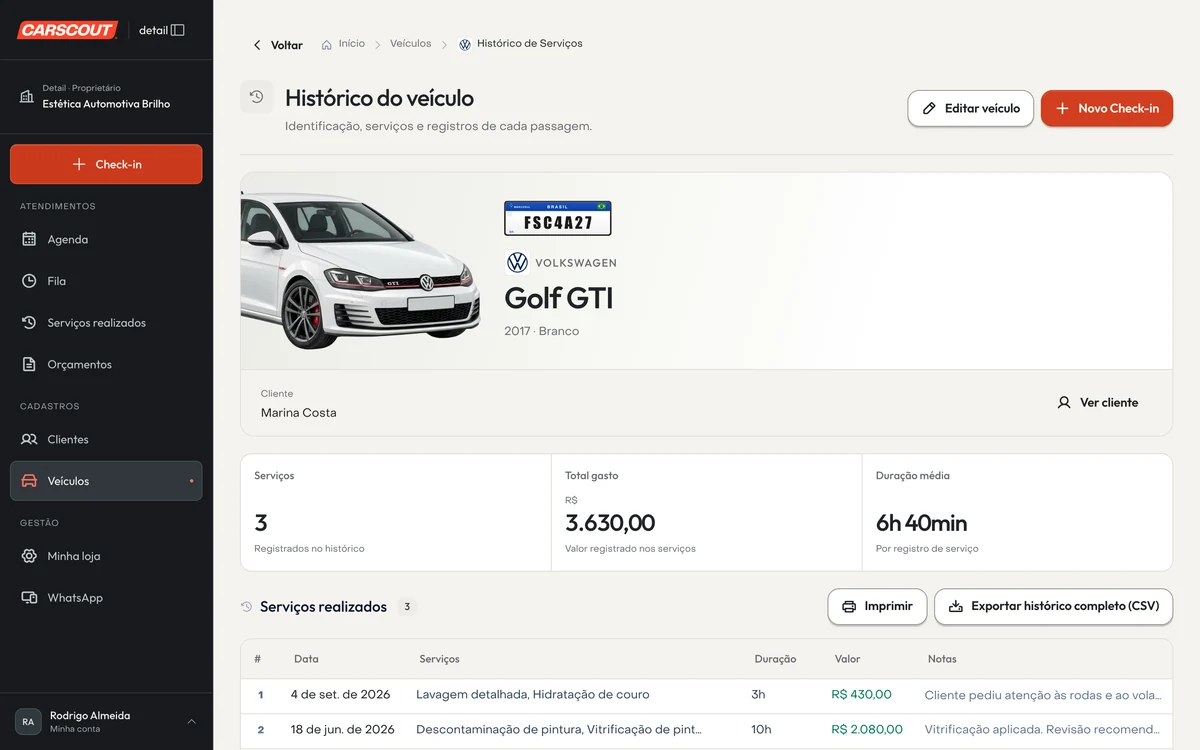This screenshot has height=750, width=1200.
Task: Open Estética Automotiva Brilho store selector
Action: pyautogui.click(x=106, y=96)
